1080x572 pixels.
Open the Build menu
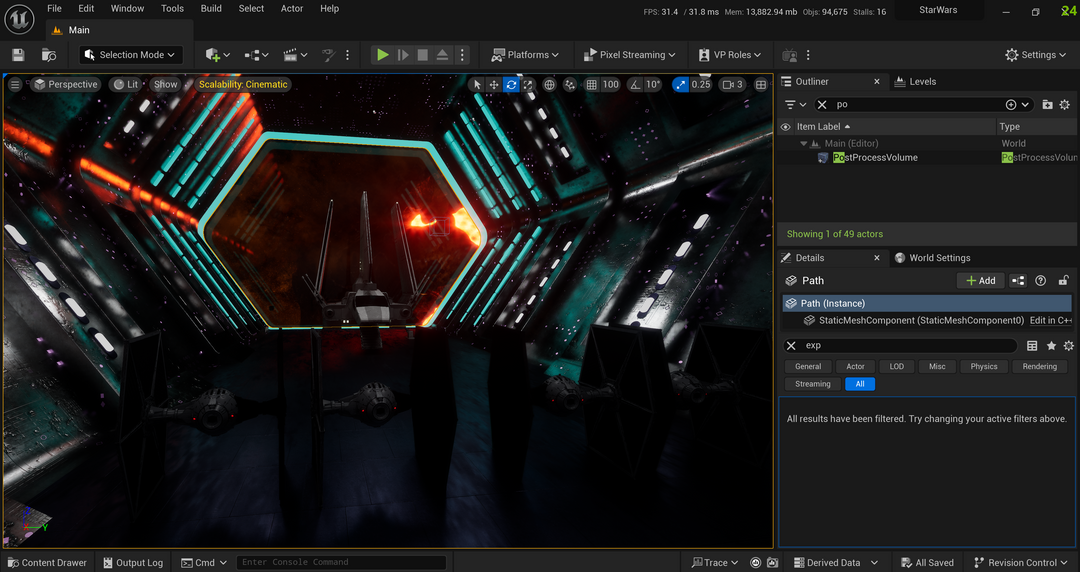coord(211,8)
